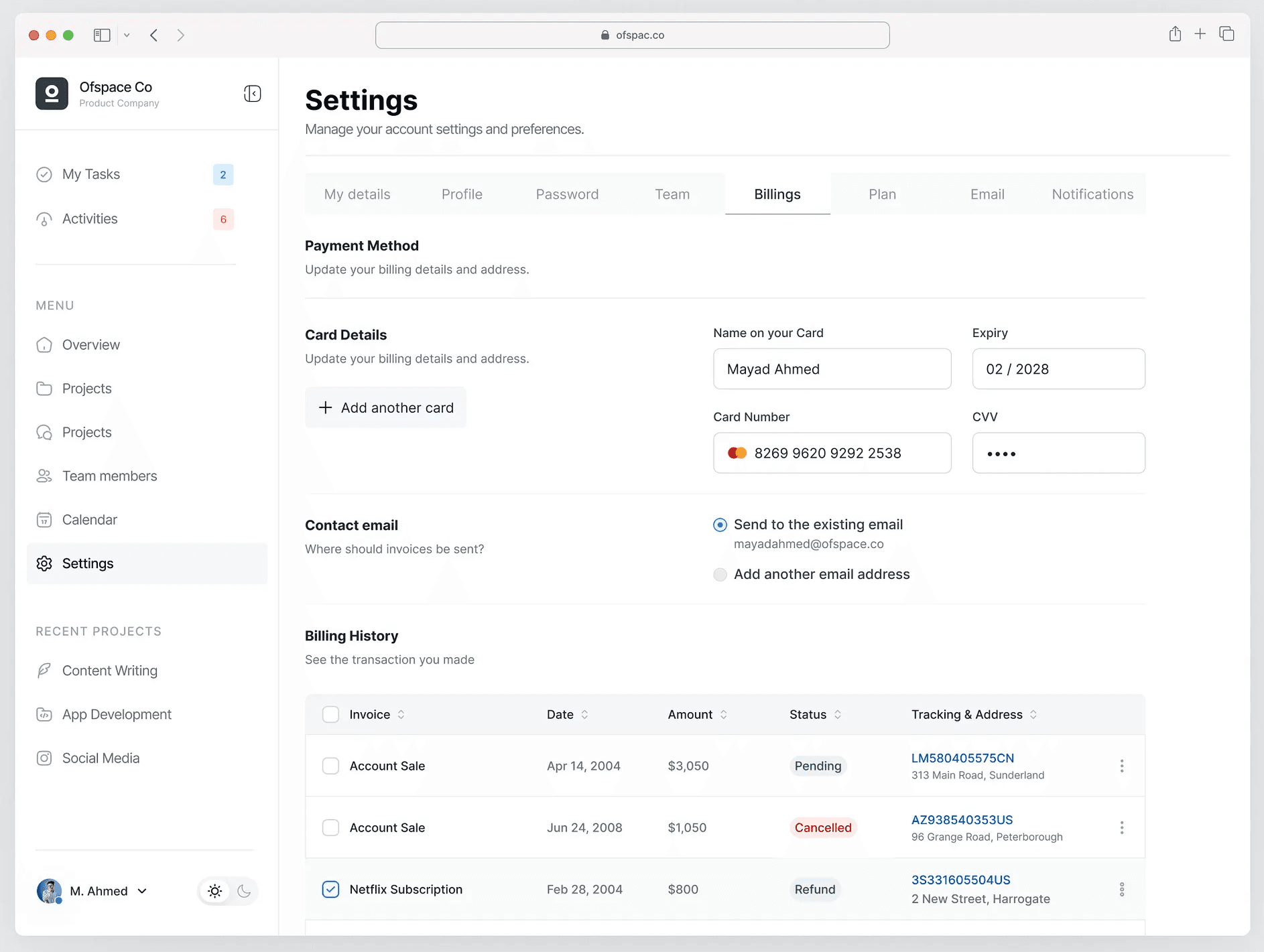Check the Jun 24, 2008 Account Sale row
The height and width of the screenshot is (952, 1264).
pyautogui.click(x=330, y=827)
